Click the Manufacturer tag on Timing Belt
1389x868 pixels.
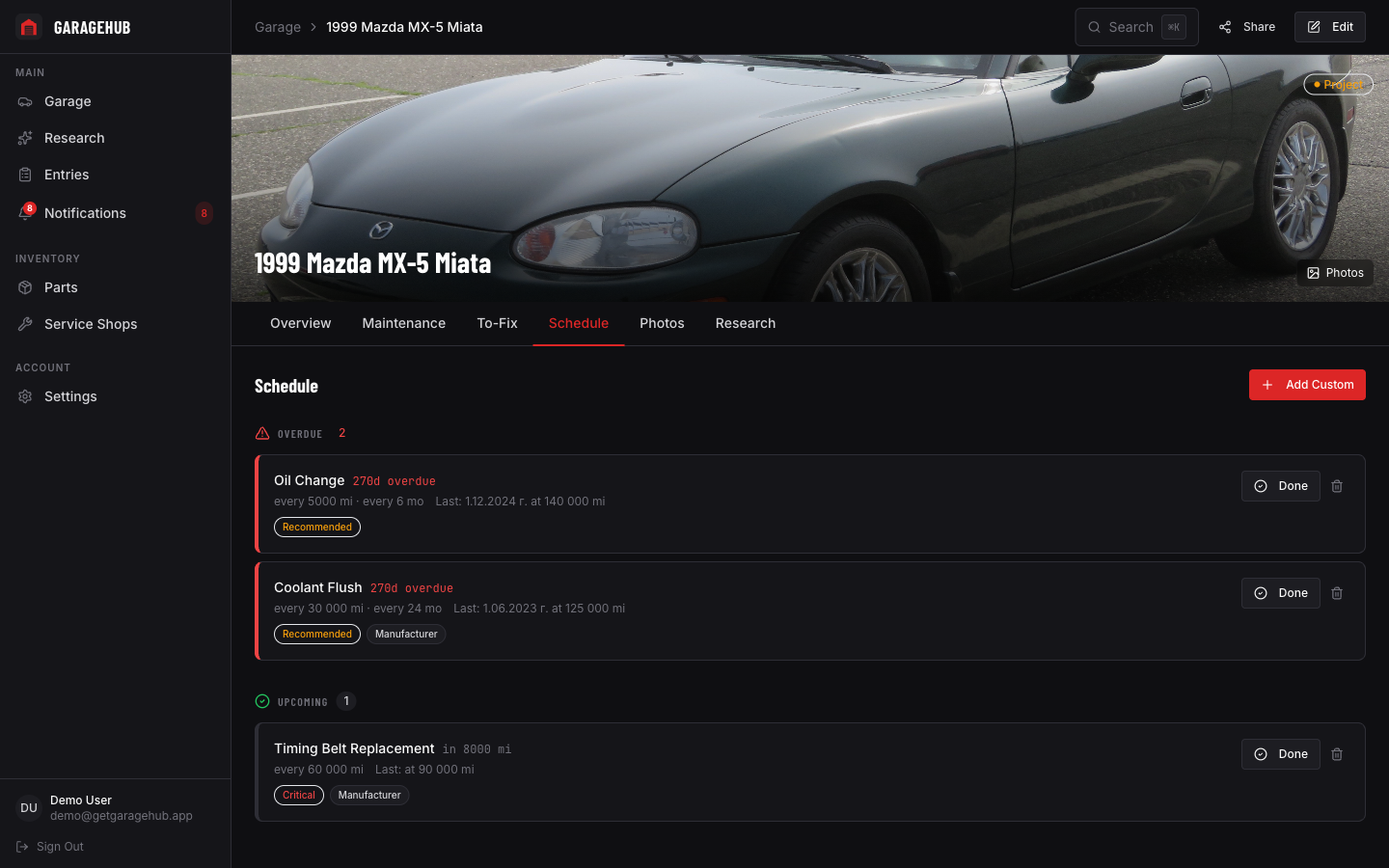[x=369, y=796]
